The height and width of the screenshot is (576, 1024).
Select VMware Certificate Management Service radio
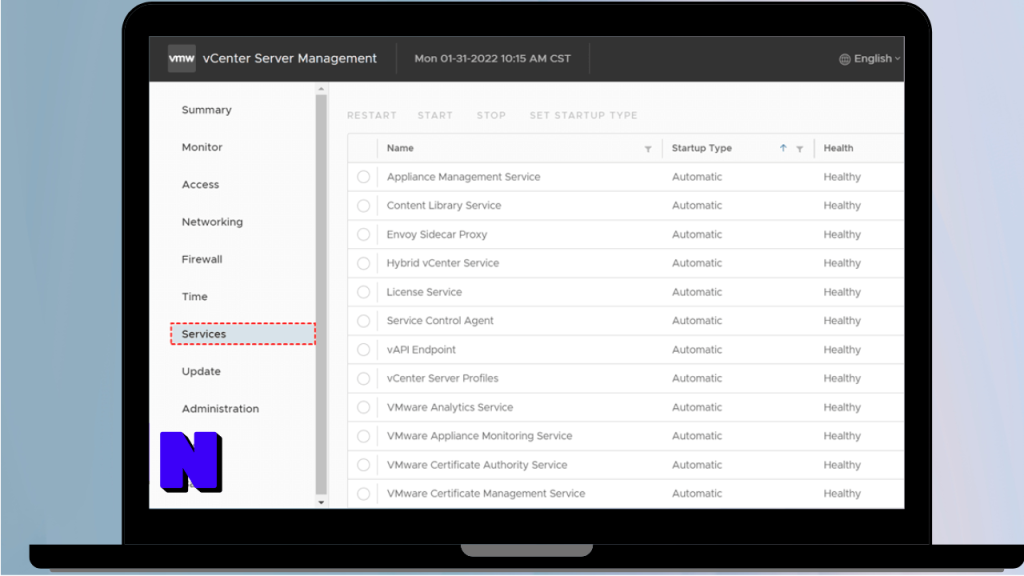[x=364, y=494]
